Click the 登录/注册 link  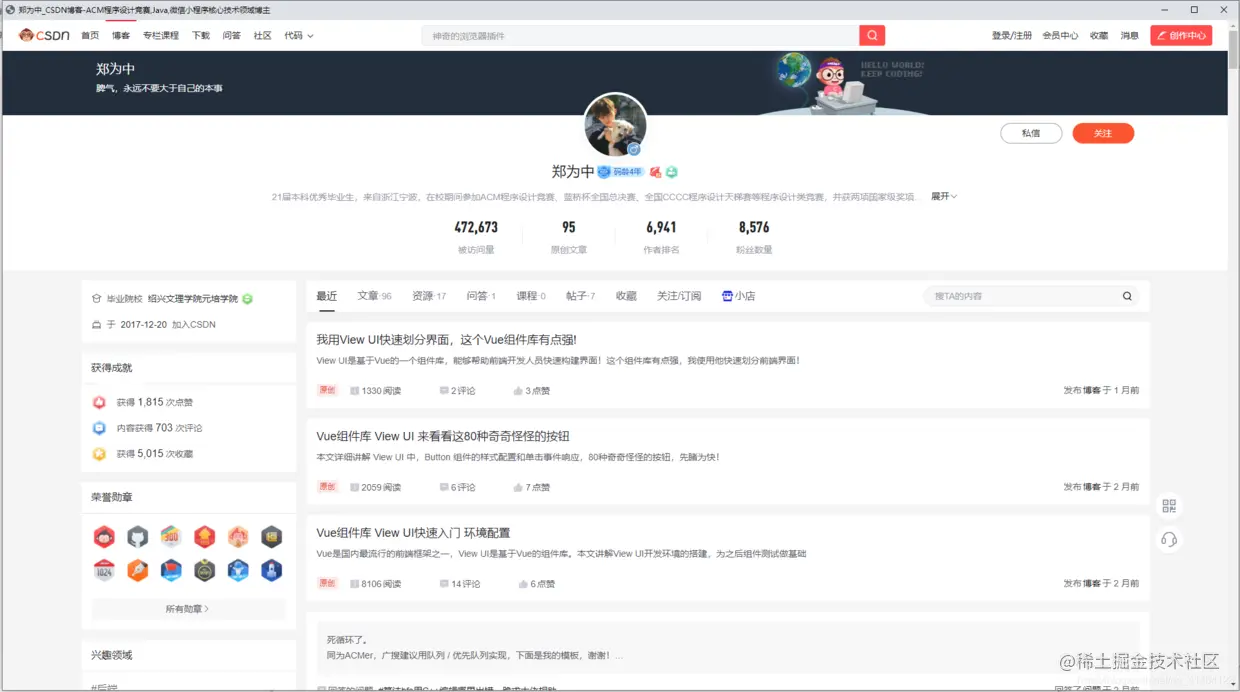1012,35
